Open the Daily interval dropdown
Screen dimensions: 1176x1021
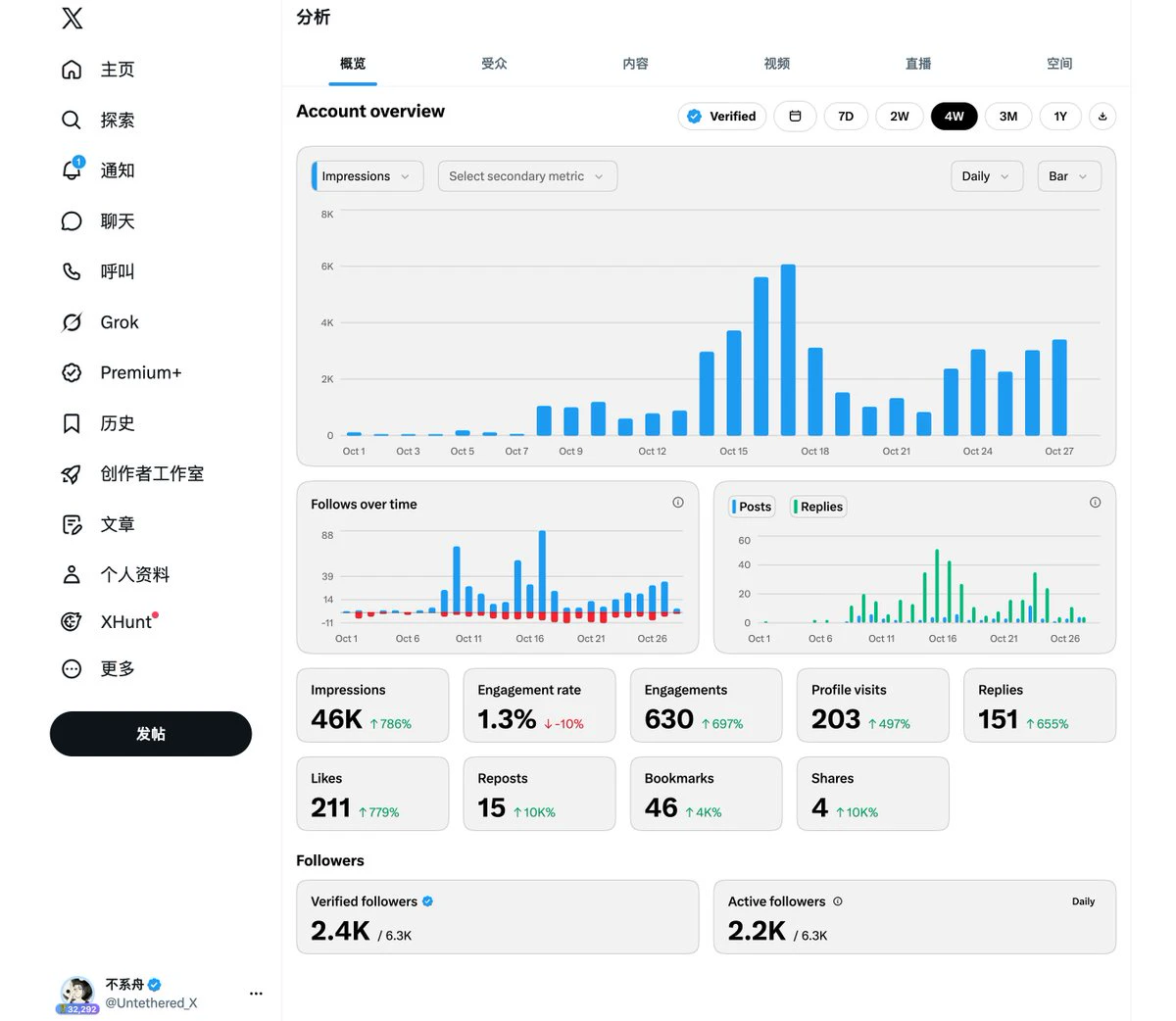(987, 176)
